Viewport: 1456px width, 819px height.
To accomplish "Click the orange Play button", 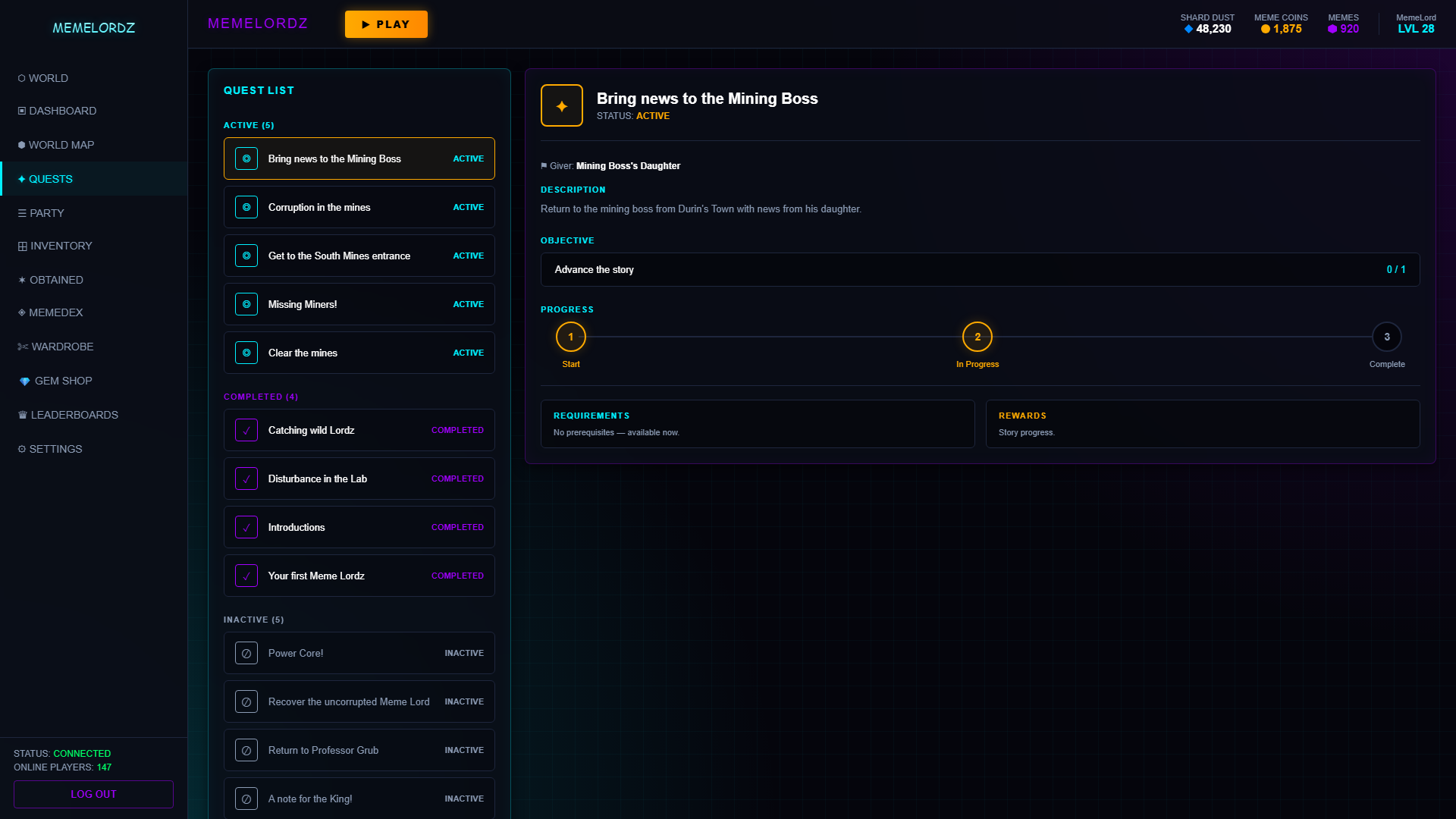I will [x=386, y=24].
